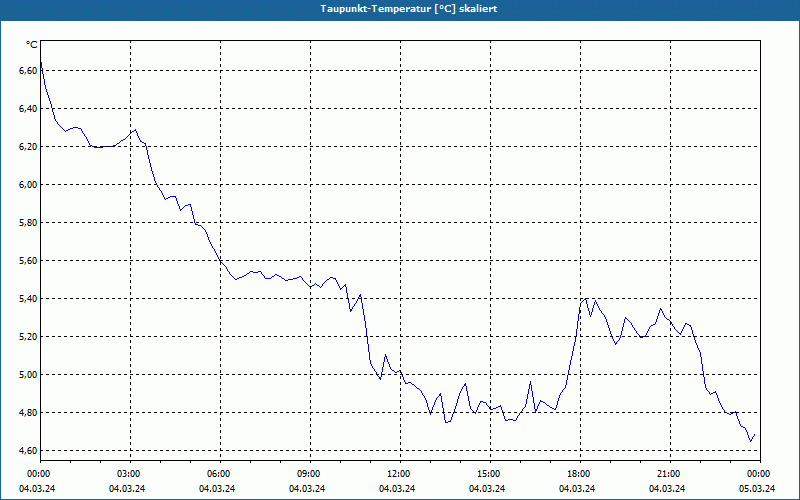The image size is (800, 500).
Task: Click the 5,00 y-axis value
Action: pos(28,374)
